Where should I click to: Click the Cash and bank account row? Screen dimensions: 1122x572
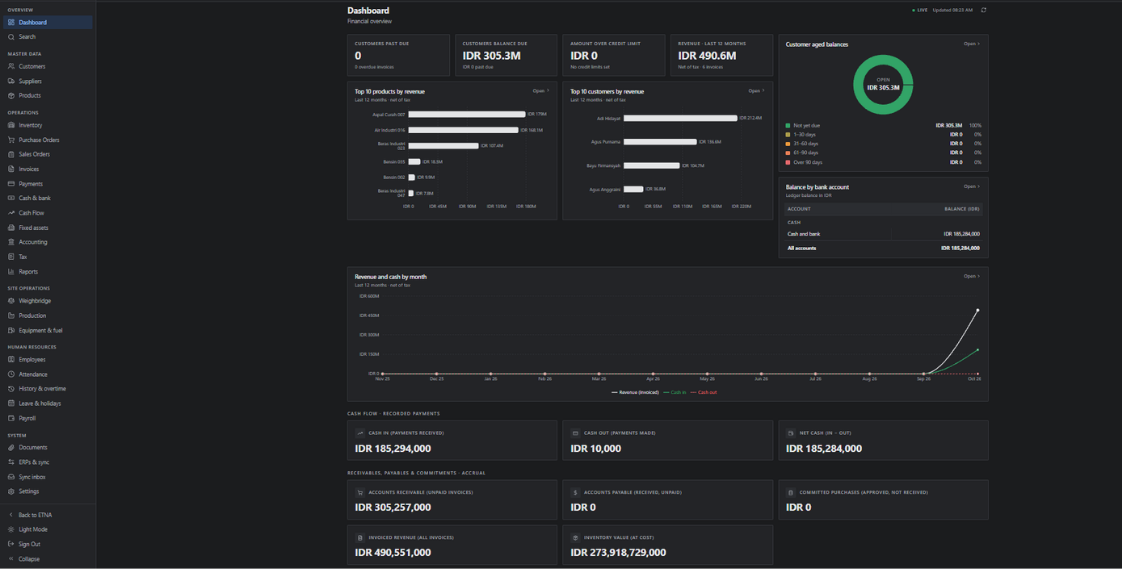click(x=883, y=234)
